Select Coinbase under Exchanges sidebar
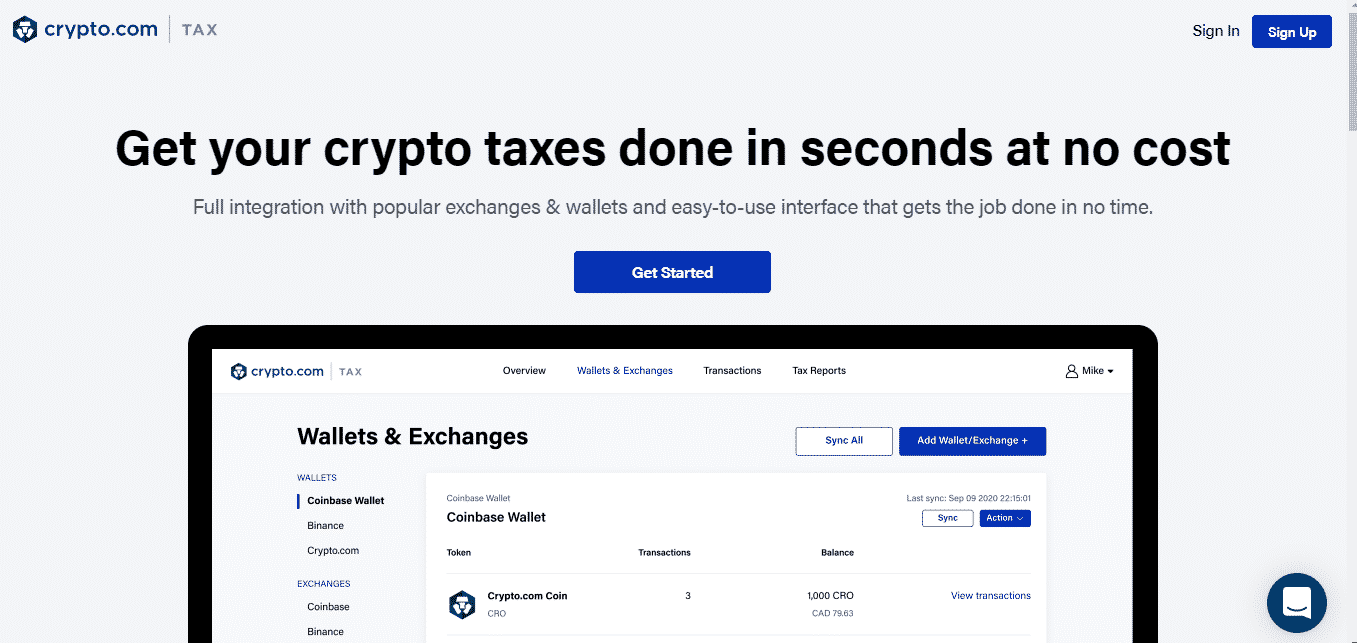 point(328,607)
